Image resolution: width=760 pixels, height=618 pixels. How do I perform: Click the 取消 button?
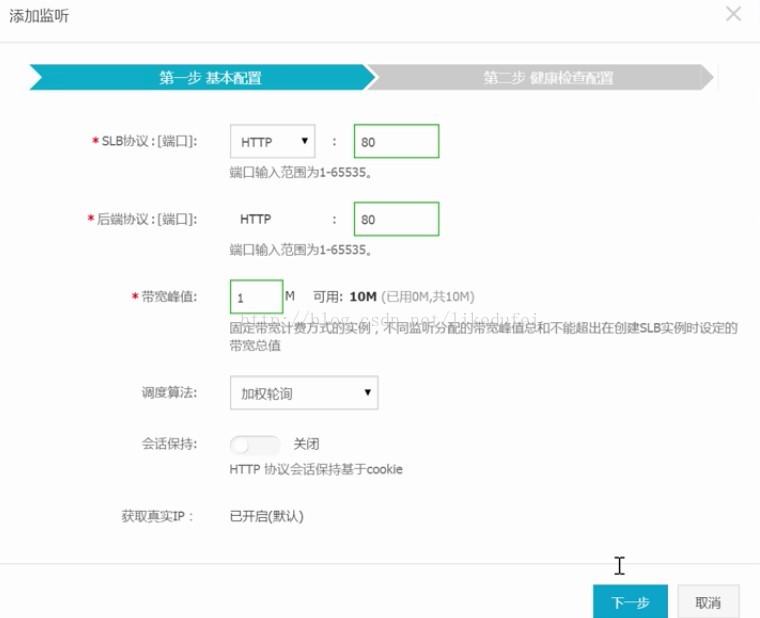coord(708,602)
